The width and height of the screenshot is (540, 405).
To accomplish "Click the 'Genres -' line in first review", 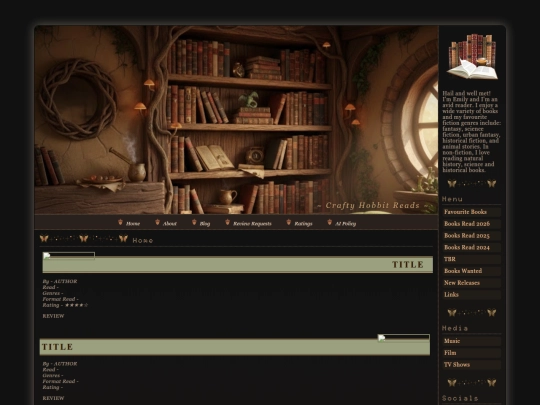I will pyautogui.click(x=53, y=293).
